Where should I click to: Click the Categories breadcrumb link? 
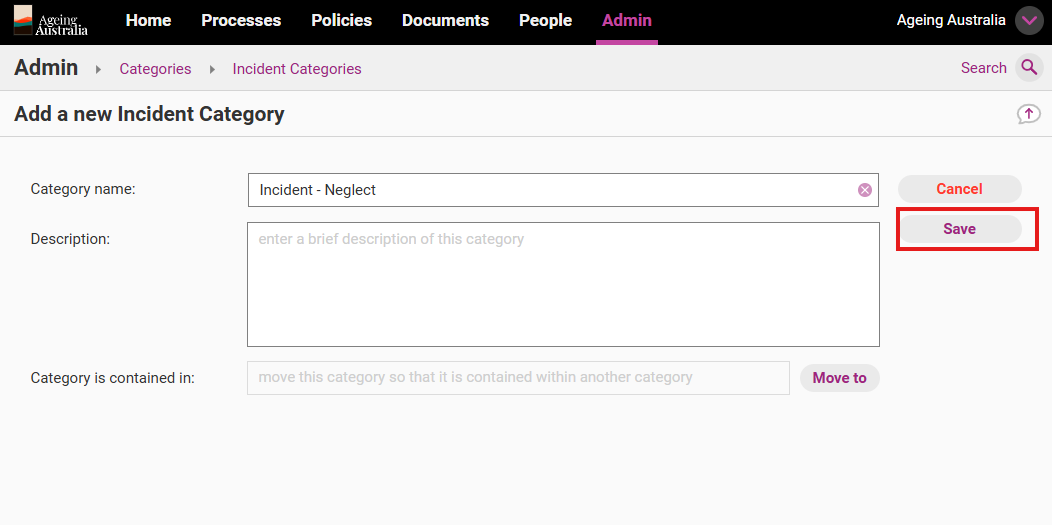tap(155, 69)
